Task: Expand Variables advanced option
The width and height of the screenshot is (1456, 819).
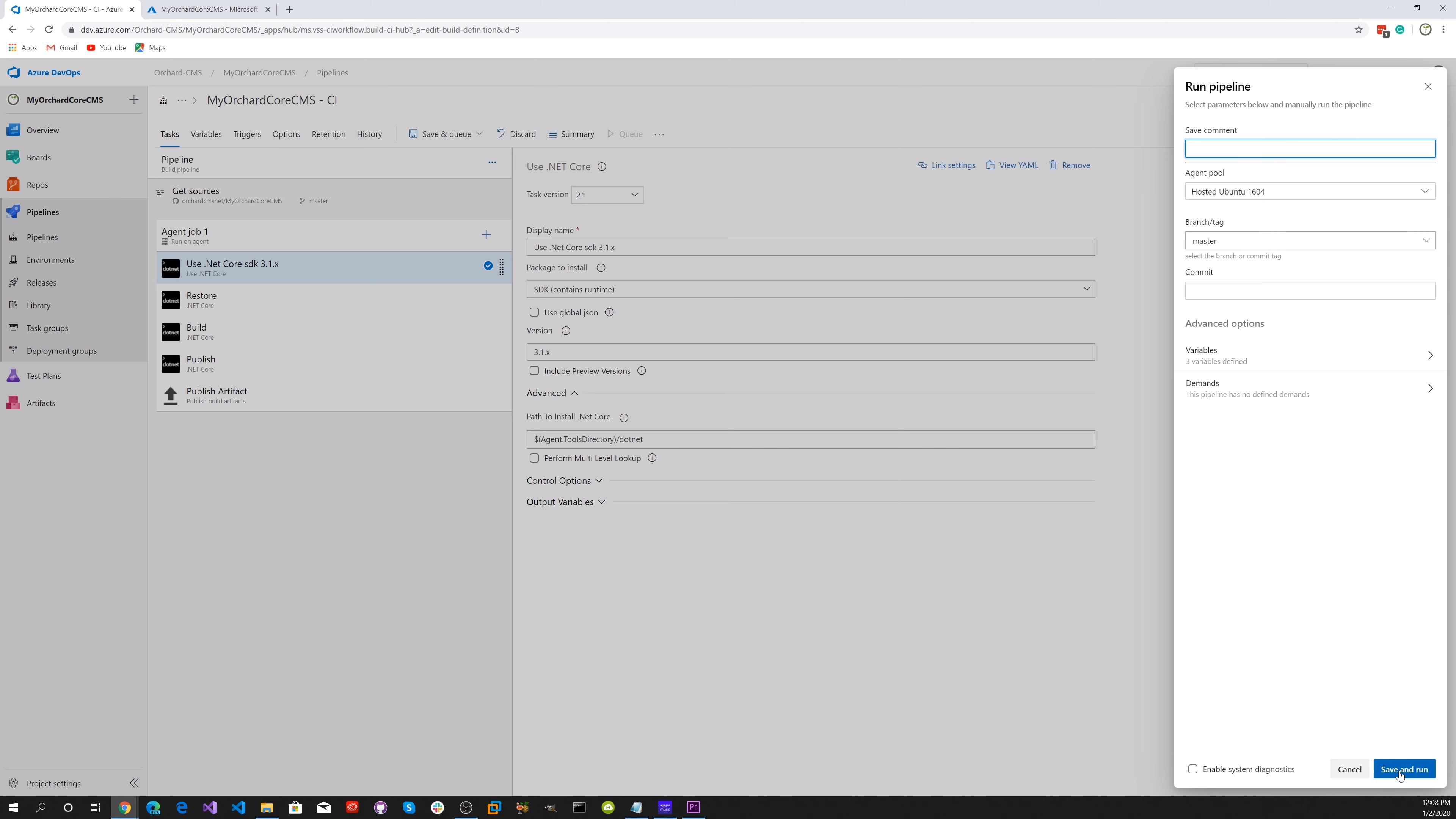Action: pos(1310,356)
